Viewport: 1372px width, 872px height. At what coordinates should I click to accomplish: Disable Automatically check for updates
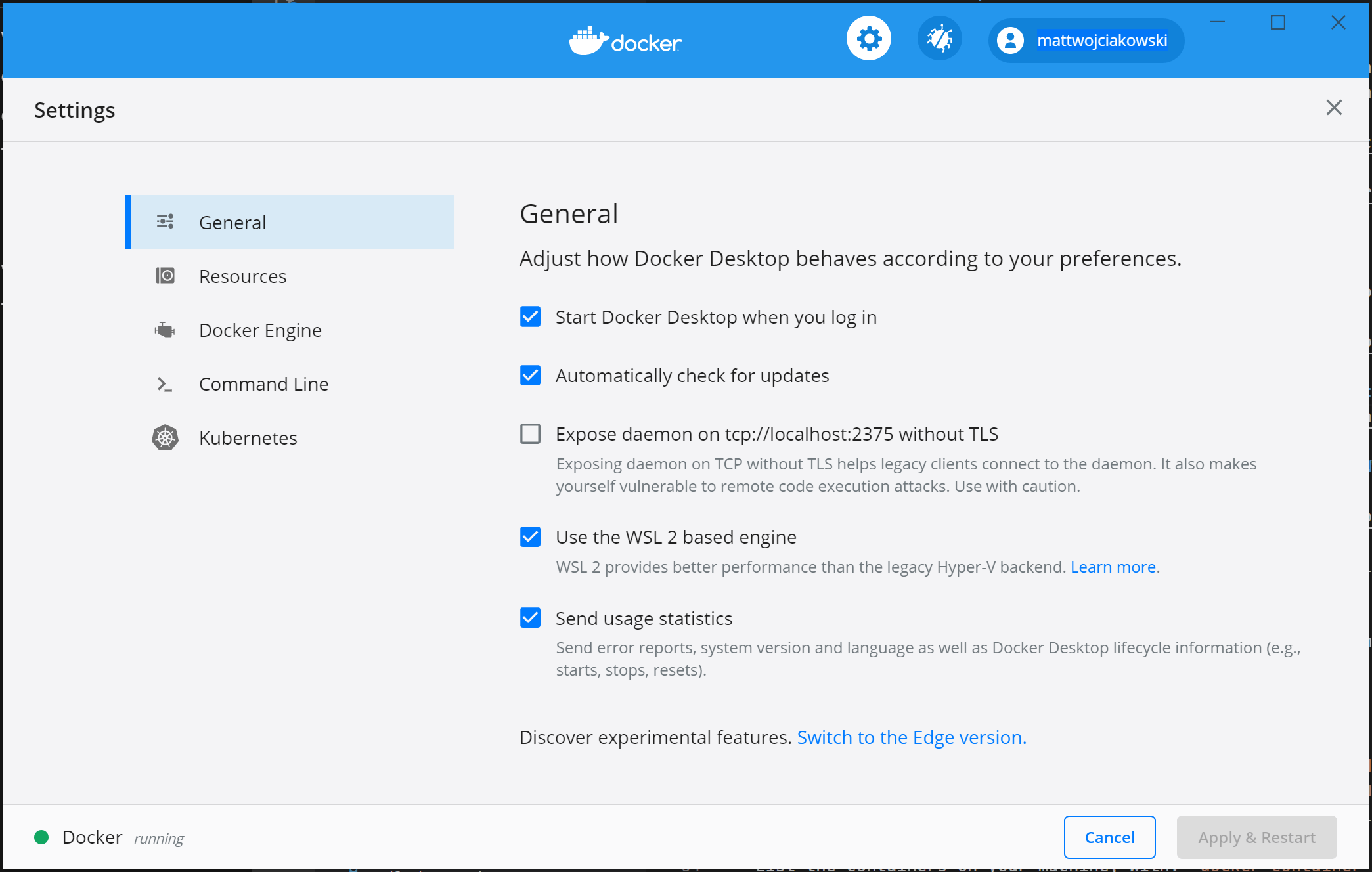point(530,374)
